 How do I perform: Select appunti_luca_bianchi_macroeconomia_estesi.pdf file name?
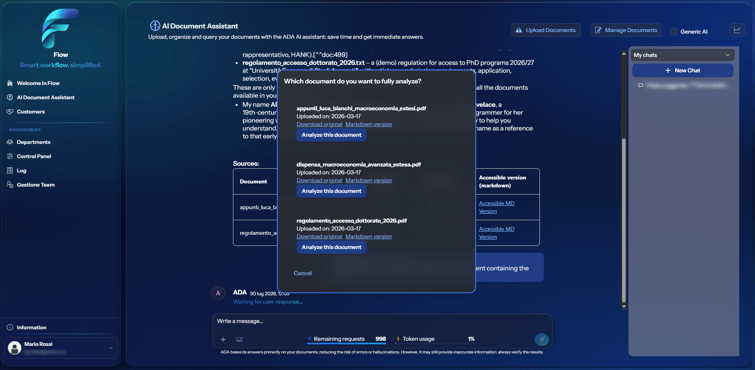pos(361,108)
